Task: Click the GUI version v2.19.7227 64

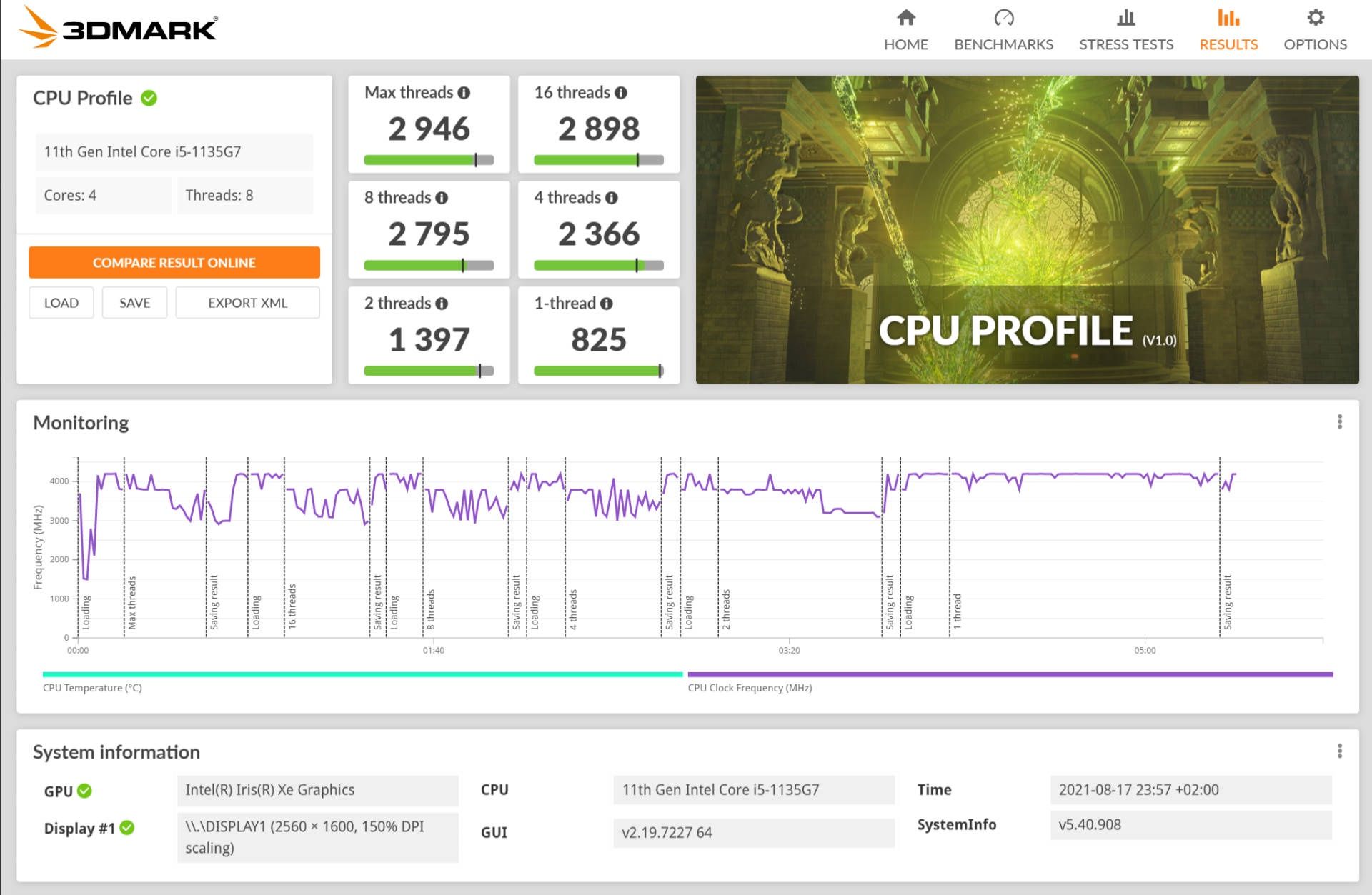Action: point(754,833)
